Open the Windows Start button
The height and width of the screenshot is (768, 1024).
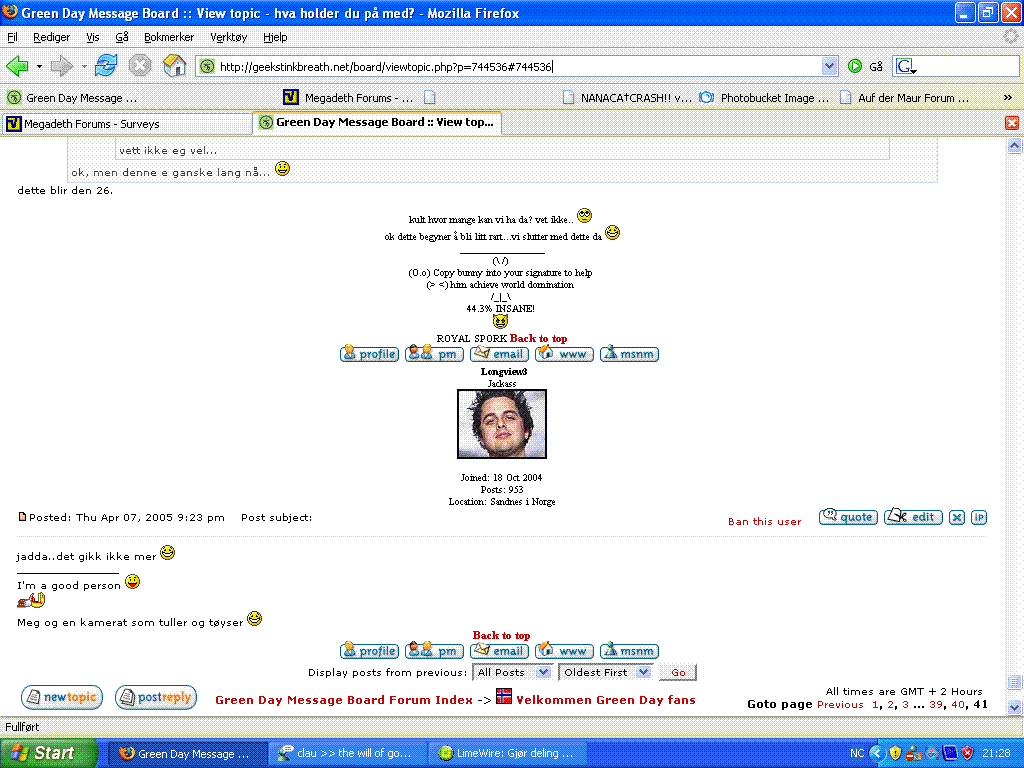click(x=49, y=753)
